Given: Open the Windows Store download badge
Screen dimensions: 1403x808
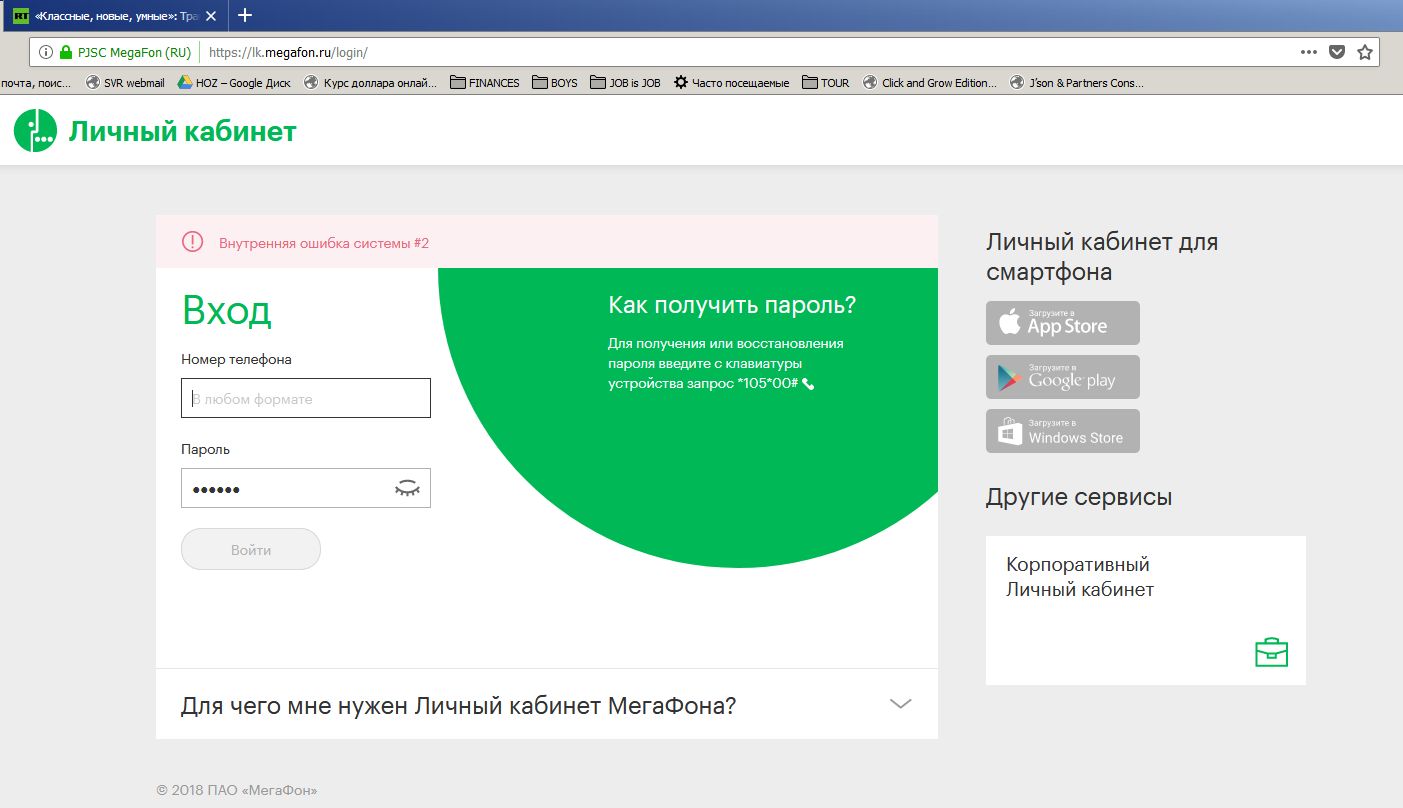Looking at the screenshot, I should [1063, 431].
